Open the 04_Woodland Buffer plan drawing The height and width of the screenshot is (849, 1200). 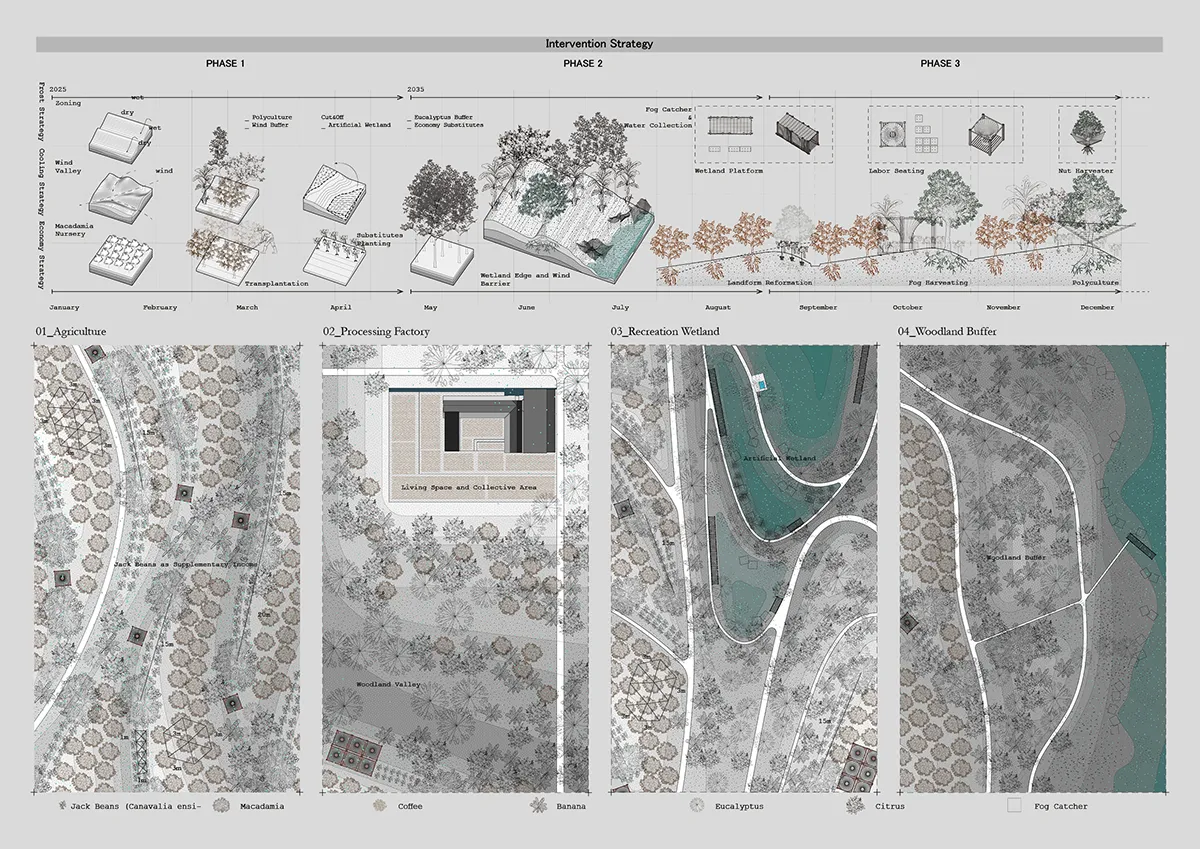pos(1032,566)
